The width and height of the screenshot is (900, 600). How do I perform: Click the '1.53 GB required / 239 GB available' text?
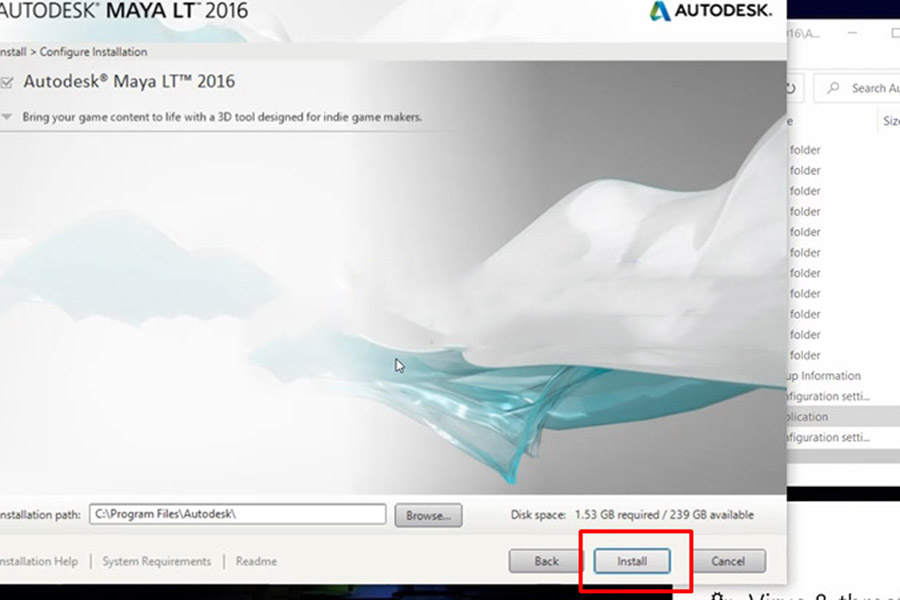click(664, 515)
